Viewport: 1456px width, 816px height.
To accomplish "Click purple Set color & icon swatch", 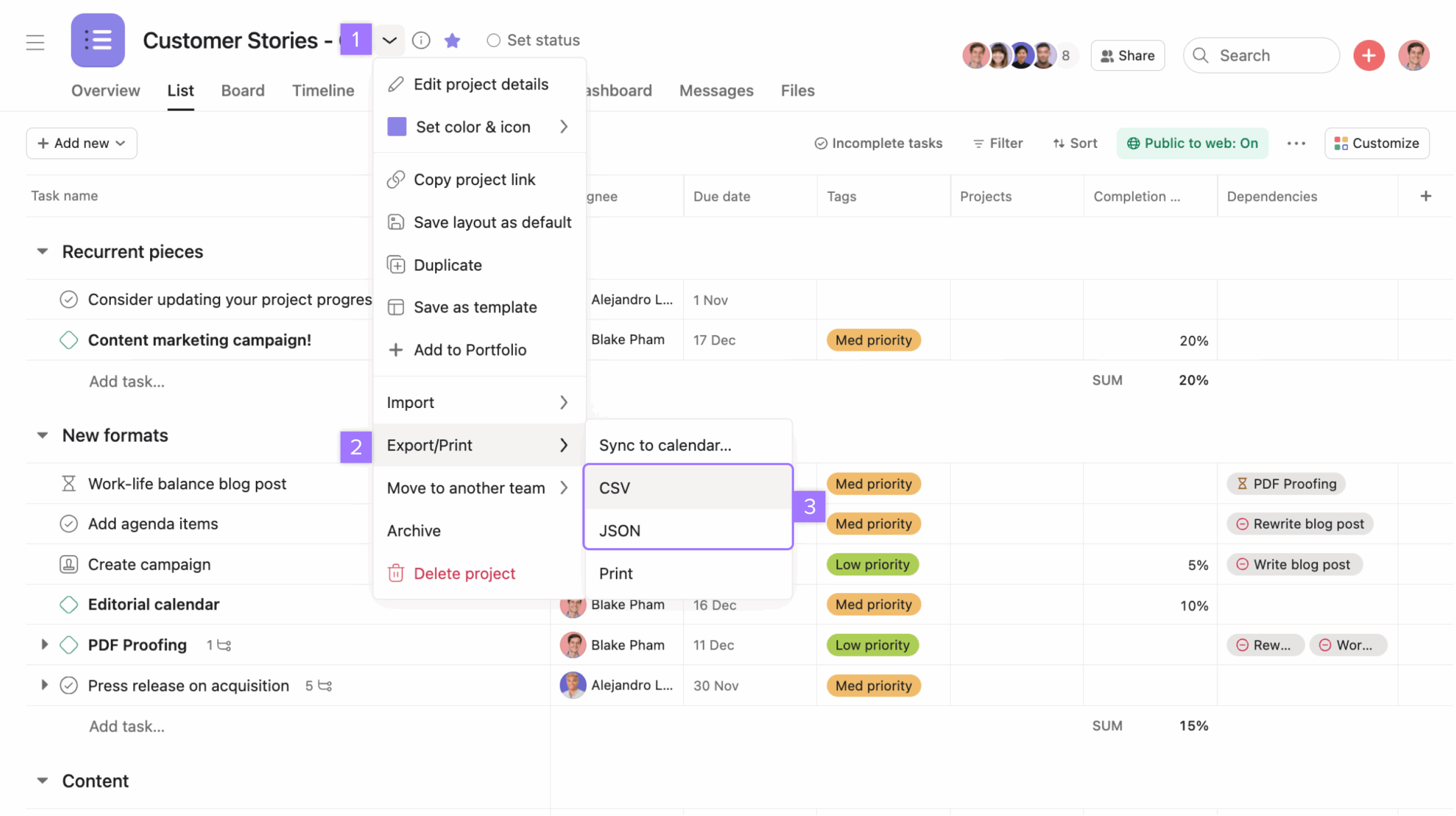I will pyautogui.click(x=396, y=126).
